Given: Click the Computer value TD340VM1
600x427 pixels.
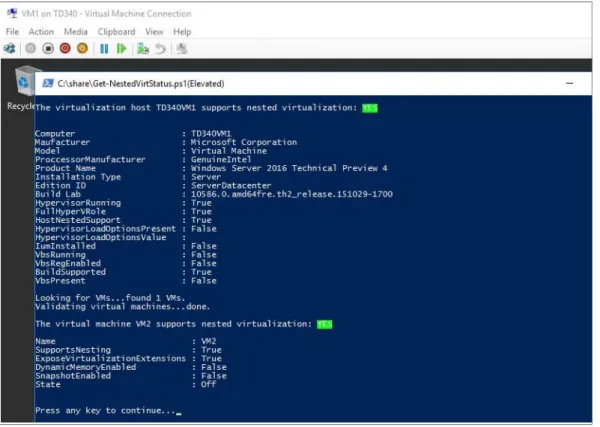Looking at the screenshot, I should 211,134.
